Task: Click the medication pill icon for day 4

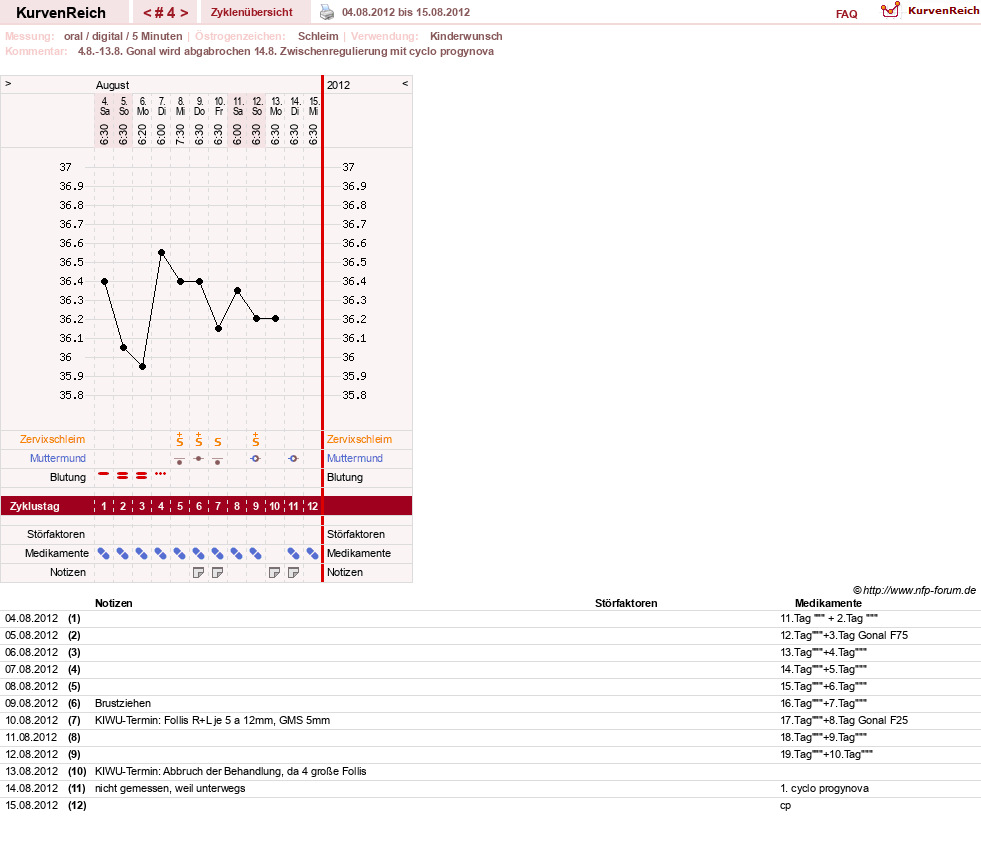Action: [x=161, y=554]
